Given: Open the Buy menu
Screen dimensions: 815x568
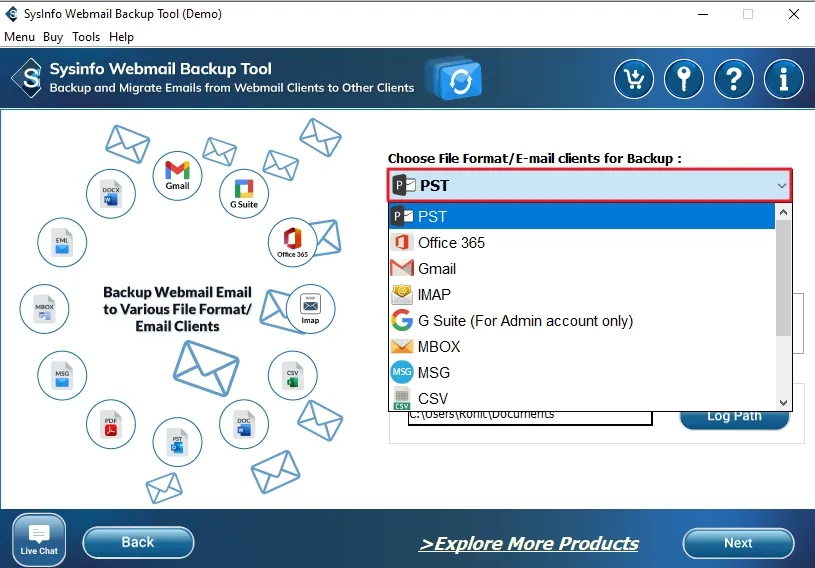Looking at the screenshot, I should [x=53, y=37].
